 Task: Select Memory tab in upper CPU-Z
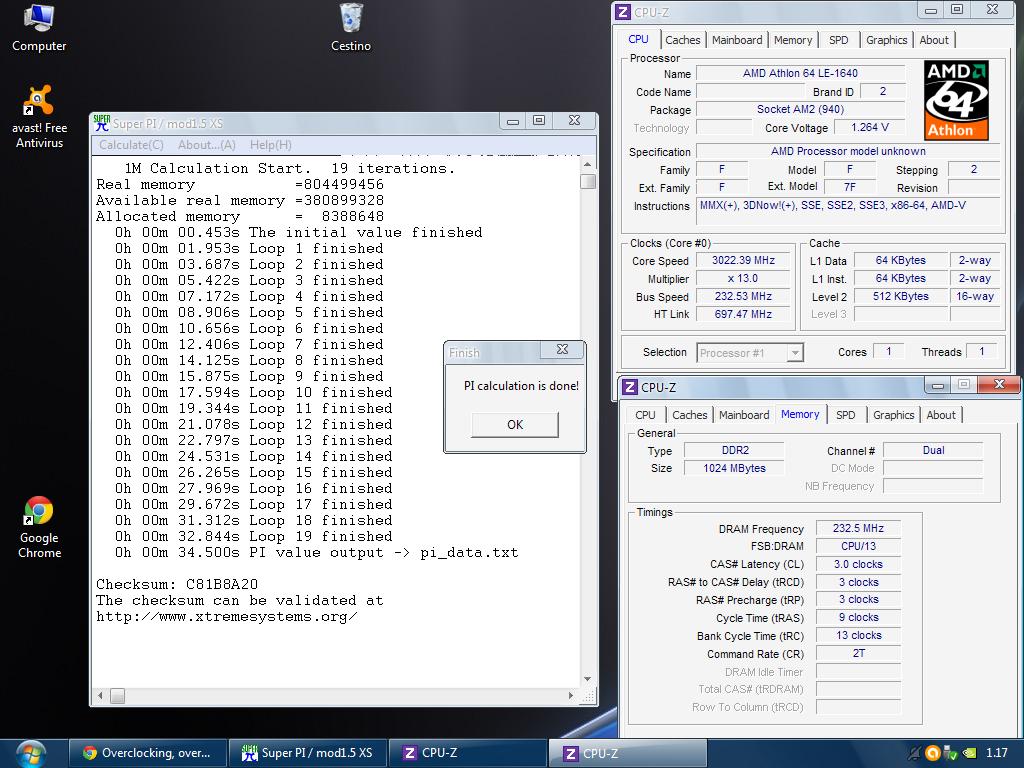click(793, 40)
